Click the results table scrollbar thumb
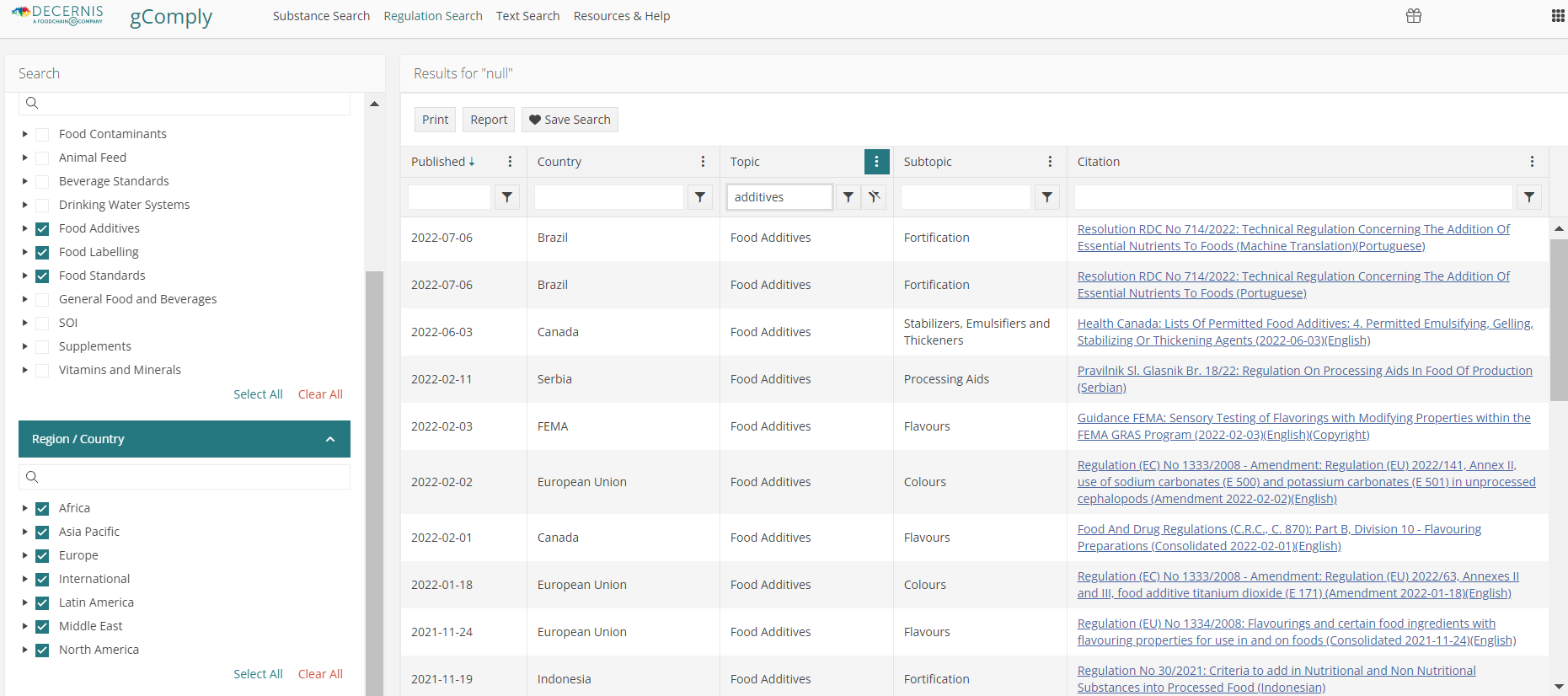 click(1559, 320)
